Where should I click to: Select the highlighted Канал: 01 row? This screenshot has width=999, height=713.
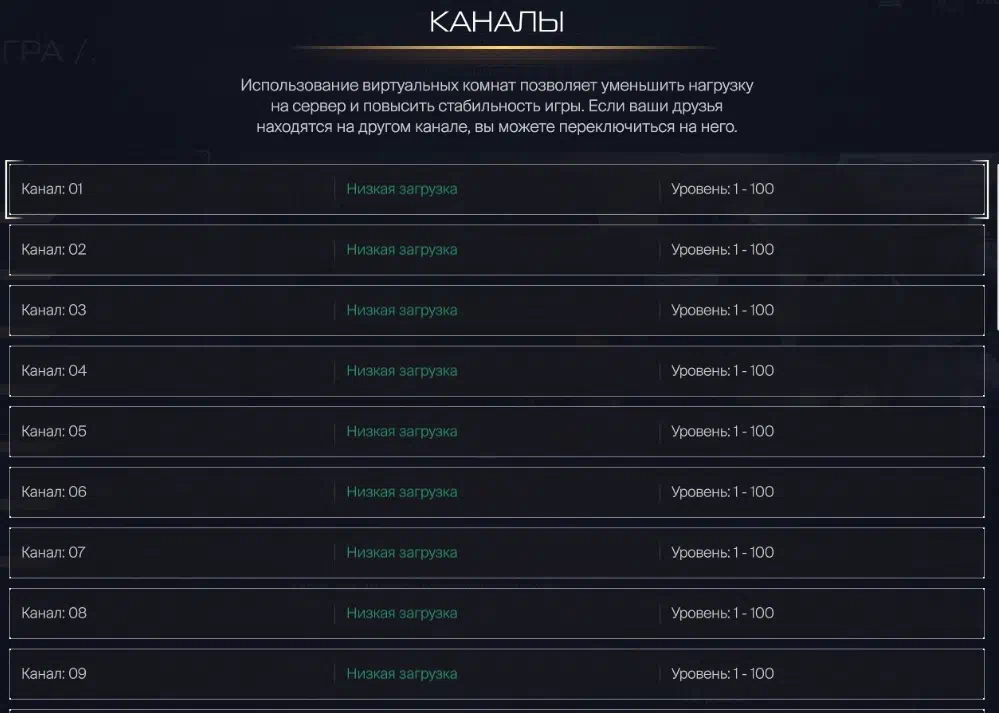tap(497, 189)
